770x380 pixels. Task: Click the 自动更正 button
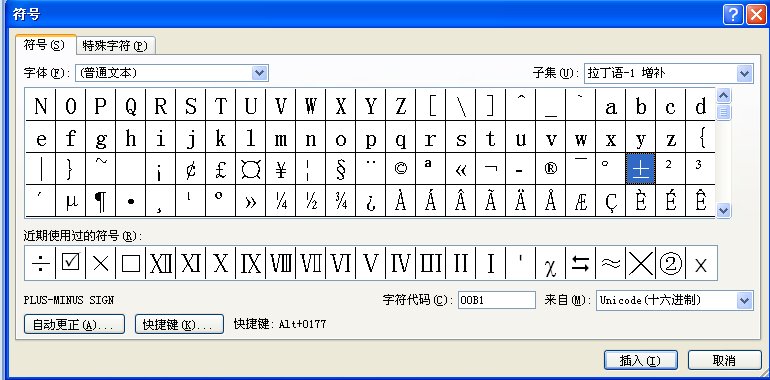pyautogui.click(x=74, y=325)
